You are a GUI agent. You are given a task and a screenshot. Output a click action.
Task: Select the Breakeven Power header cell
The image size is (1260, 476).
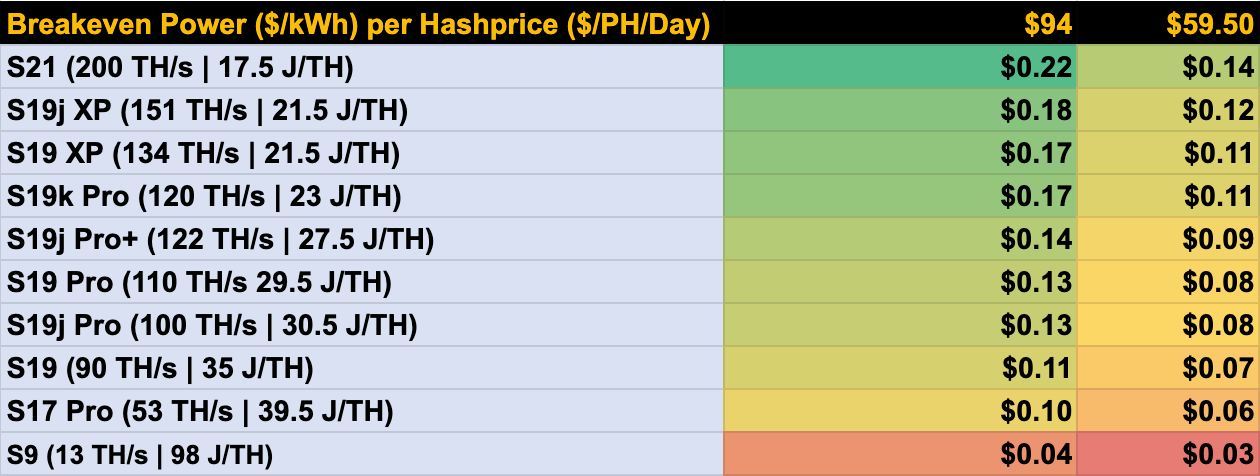pos(361,23)
